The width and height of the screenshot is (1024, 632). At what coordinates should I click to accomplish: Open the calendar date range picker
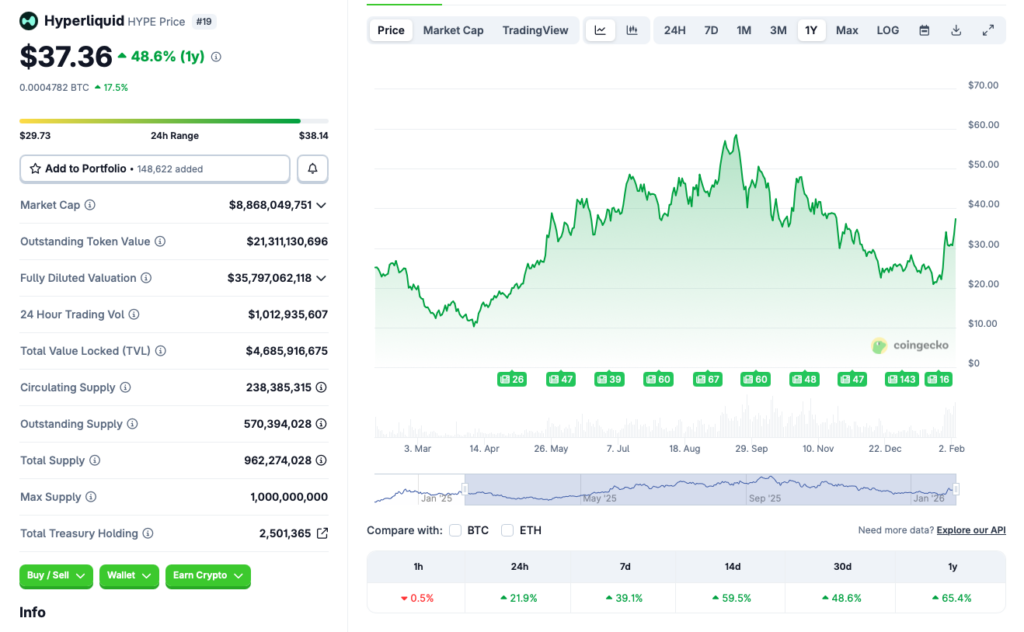point(924,30)
